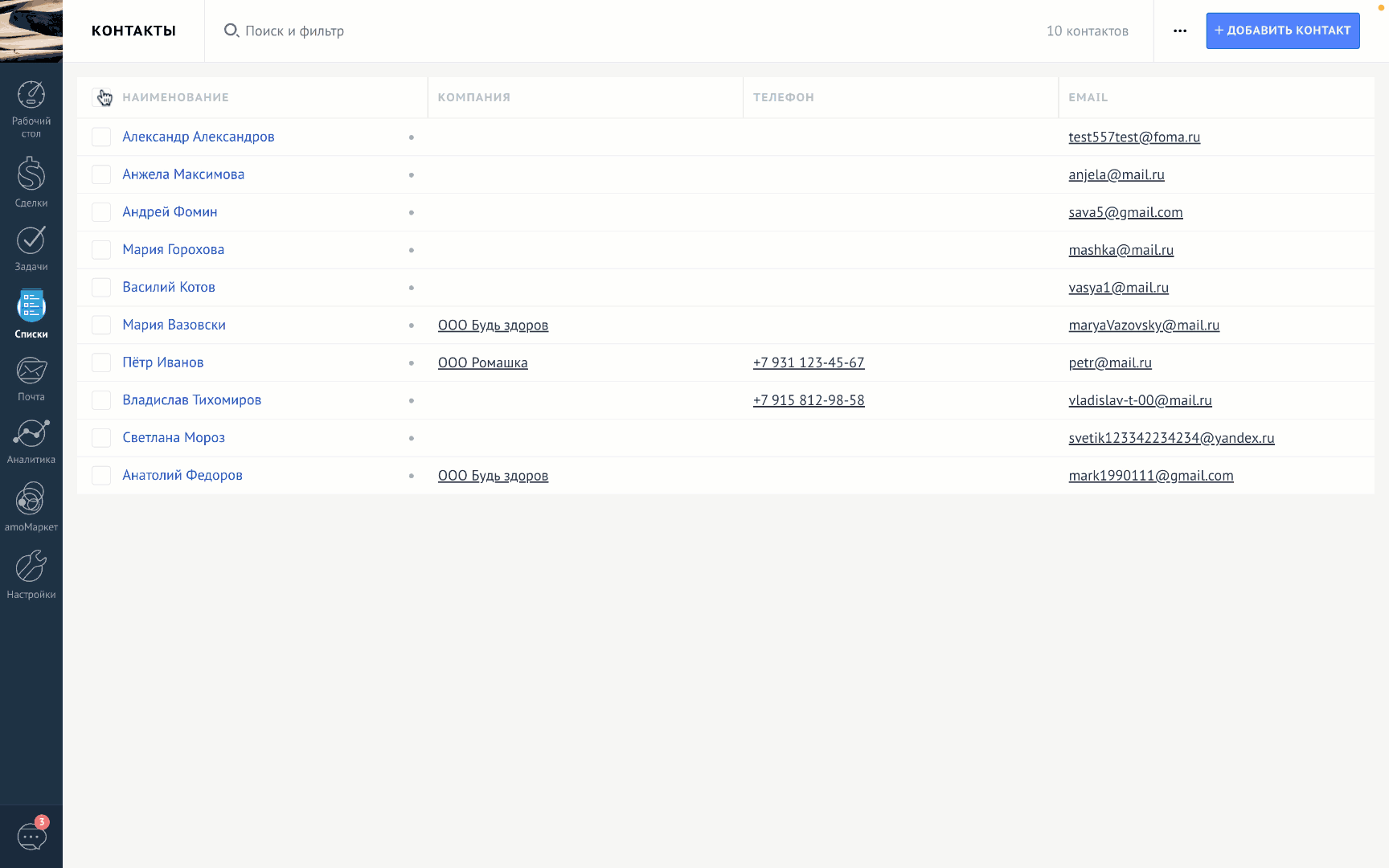Select the checkbox for Мария Горохова
The image size is (1389, 868).
pos(101,249)
